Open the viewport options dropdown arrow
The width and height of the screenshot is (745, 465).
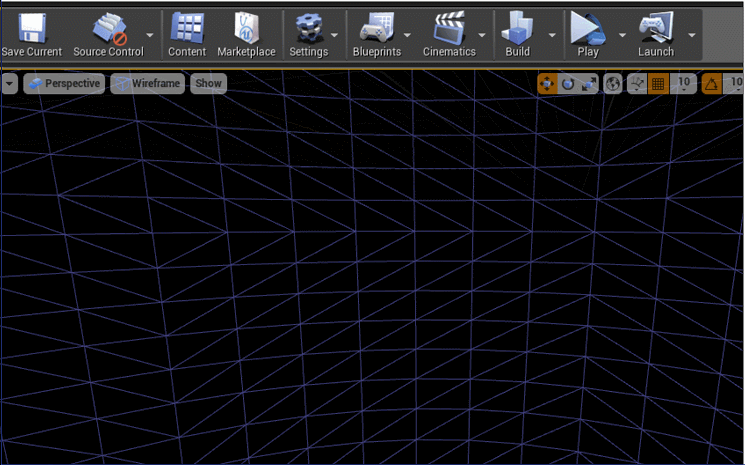pyautogui.click(x=10, y=84)
